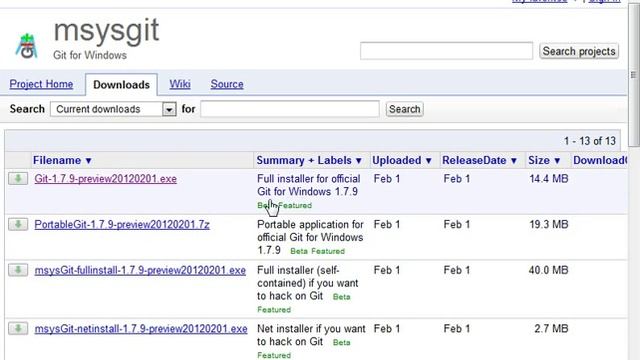
Task: Click the downloads Search button
Action: (x=404, y=109)
